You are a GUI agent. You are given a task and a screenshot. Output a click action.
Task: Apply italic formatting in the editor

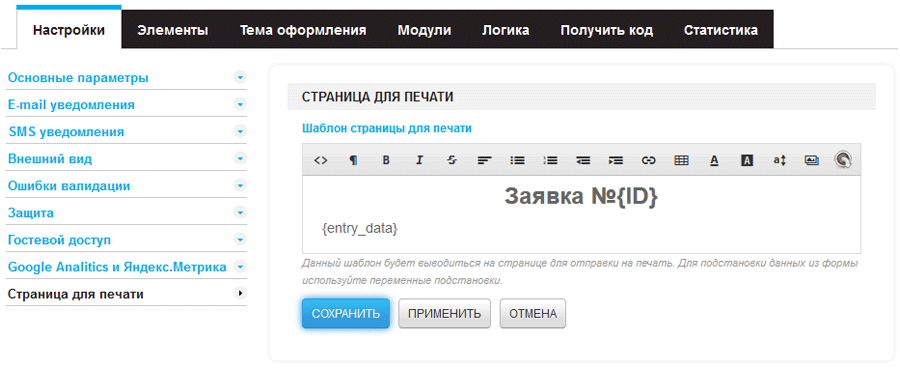click(x=419, y=161)
